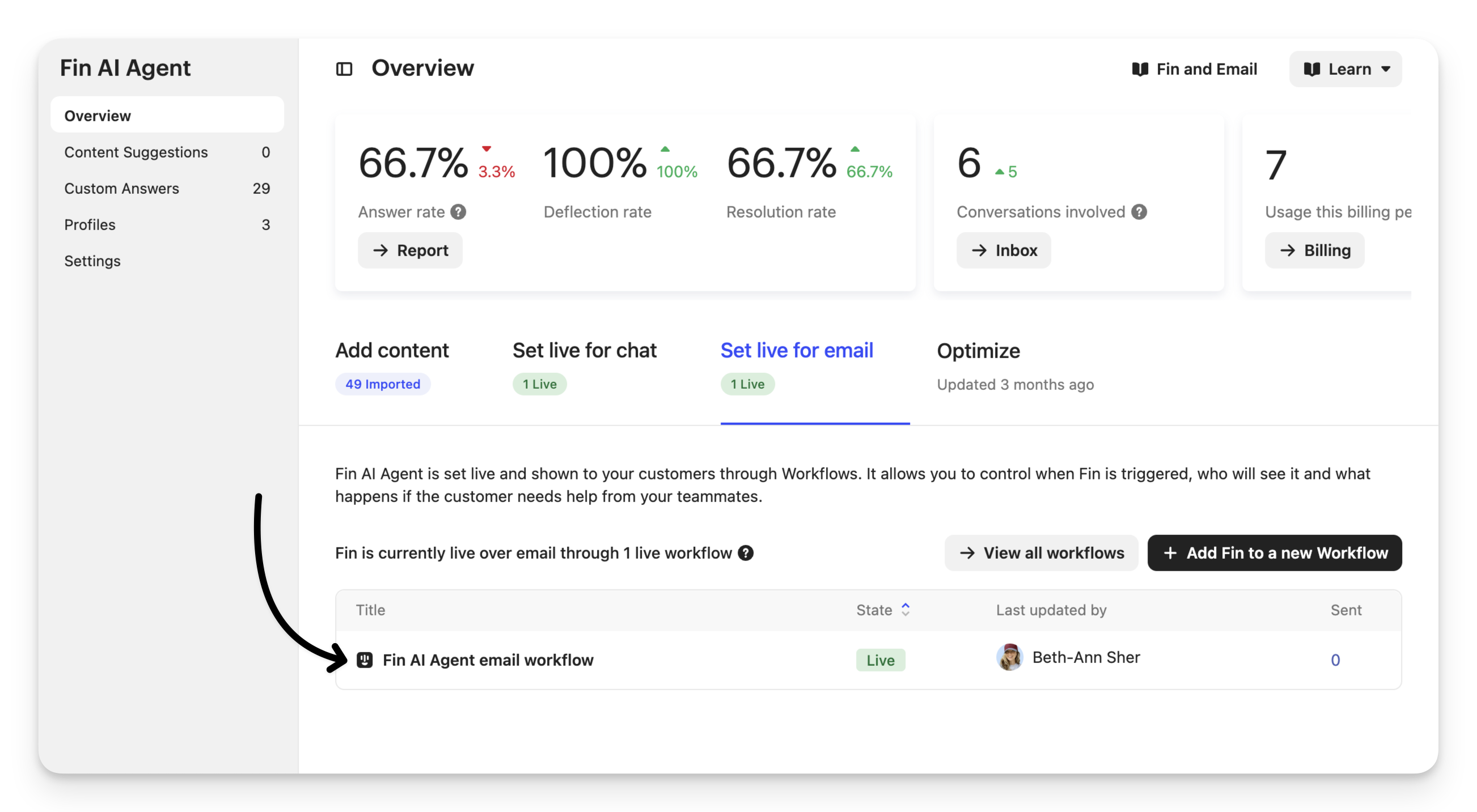Open the Report button
Screen dimensions: 1477x812
tap(410, 250)
